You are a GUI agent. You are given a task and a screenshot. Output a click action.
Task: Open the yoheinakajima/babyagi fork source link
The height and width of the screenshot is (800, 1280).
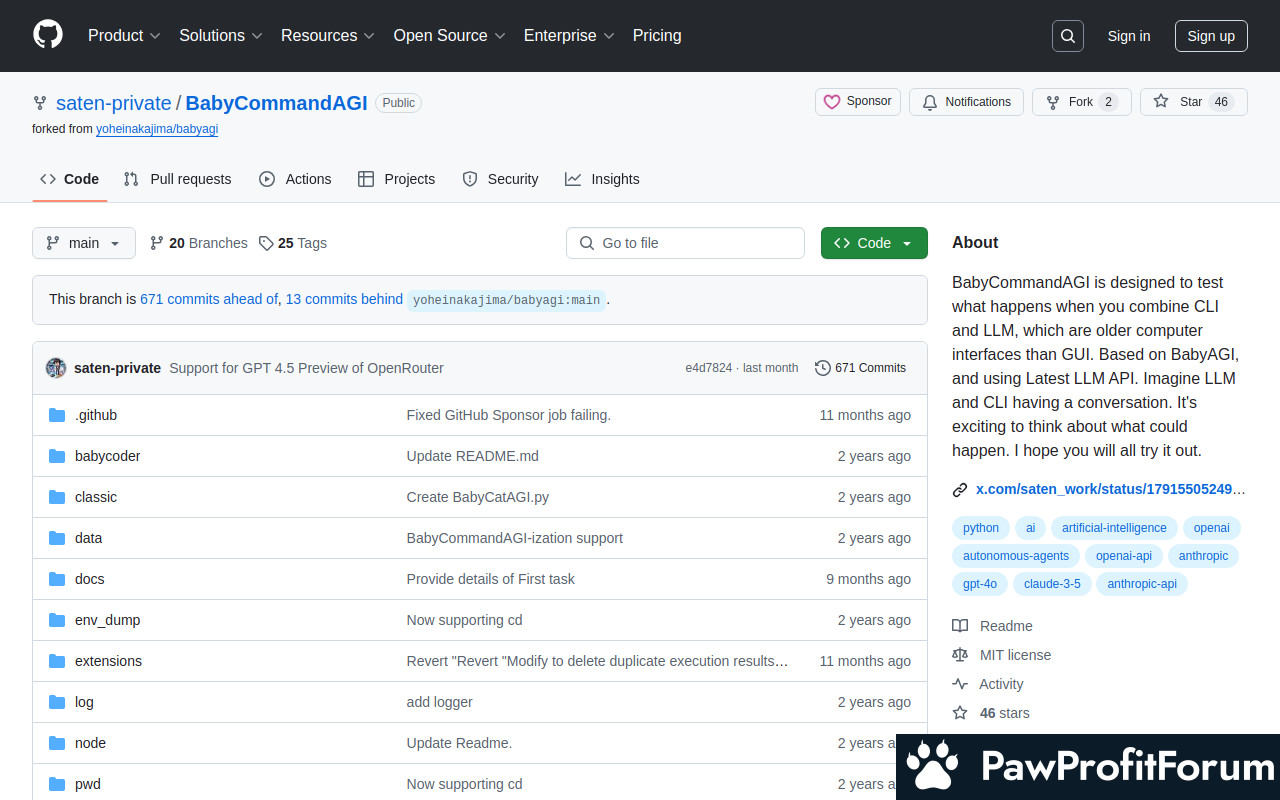(157, 129)
